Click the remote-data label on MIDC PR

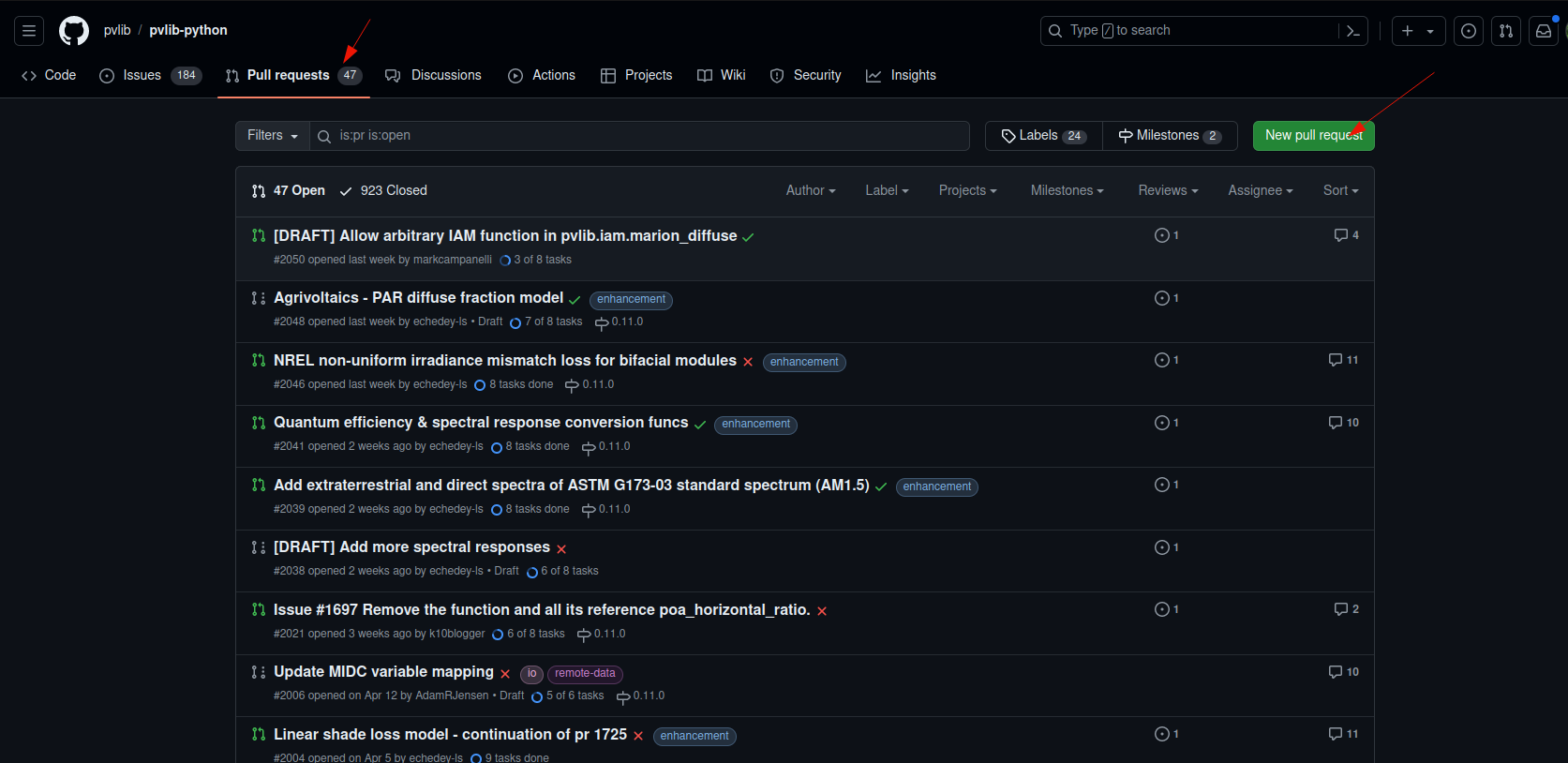click(585, 674)
